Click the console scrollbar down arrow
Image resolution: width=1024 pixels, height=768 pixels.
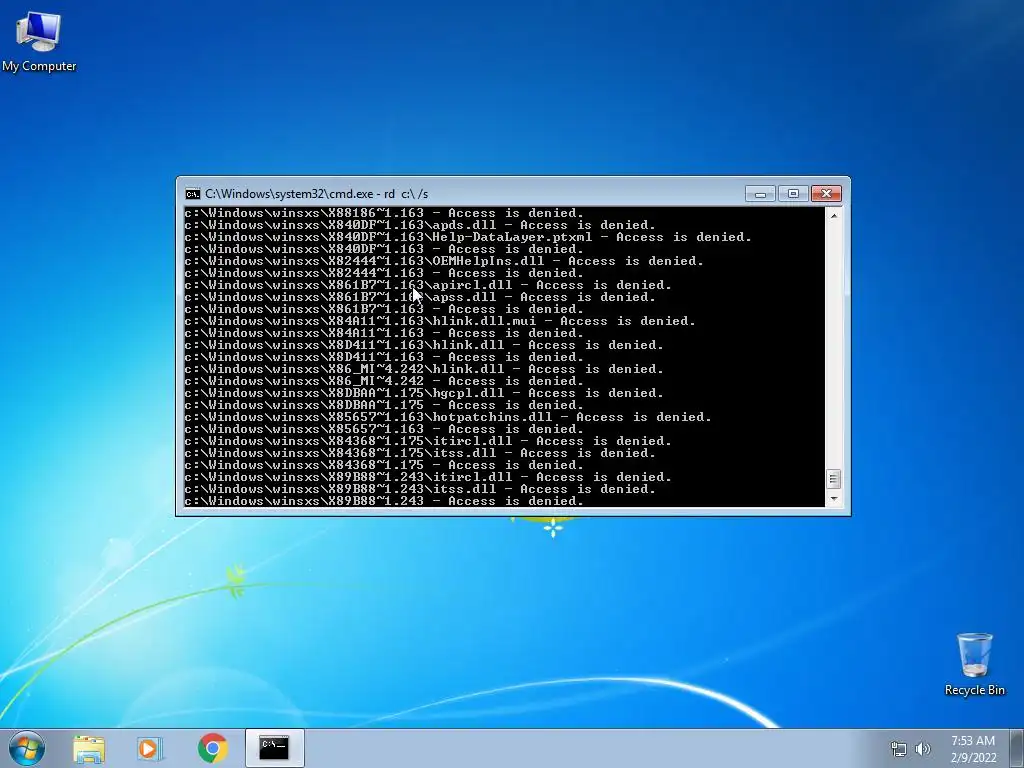tap(833, 499)
